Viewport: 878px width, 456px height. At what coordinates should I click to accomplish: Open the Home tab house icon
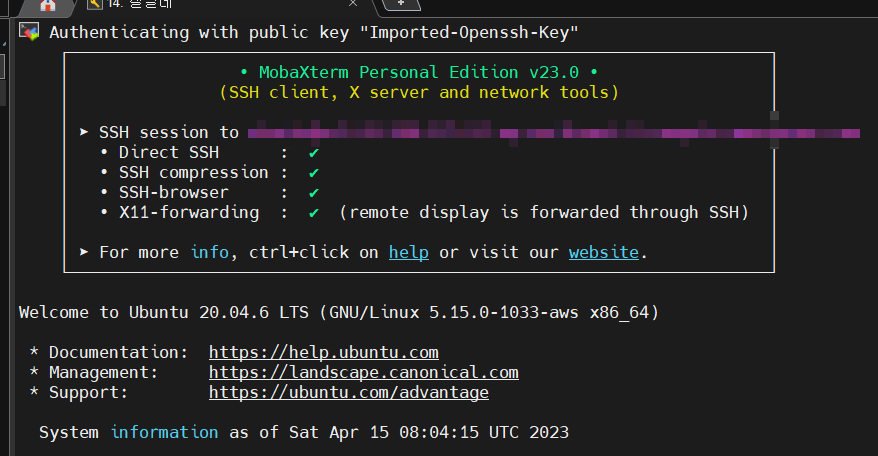48,5
